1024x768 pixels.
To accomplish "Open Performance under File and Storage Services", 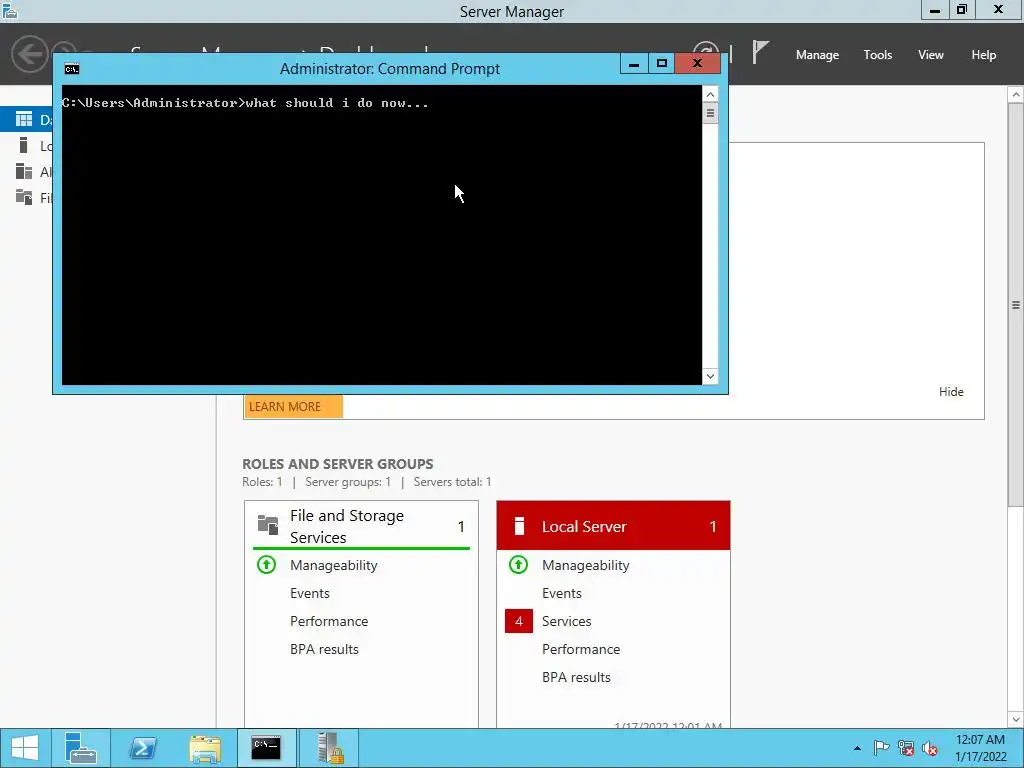I will click(329, 621).
